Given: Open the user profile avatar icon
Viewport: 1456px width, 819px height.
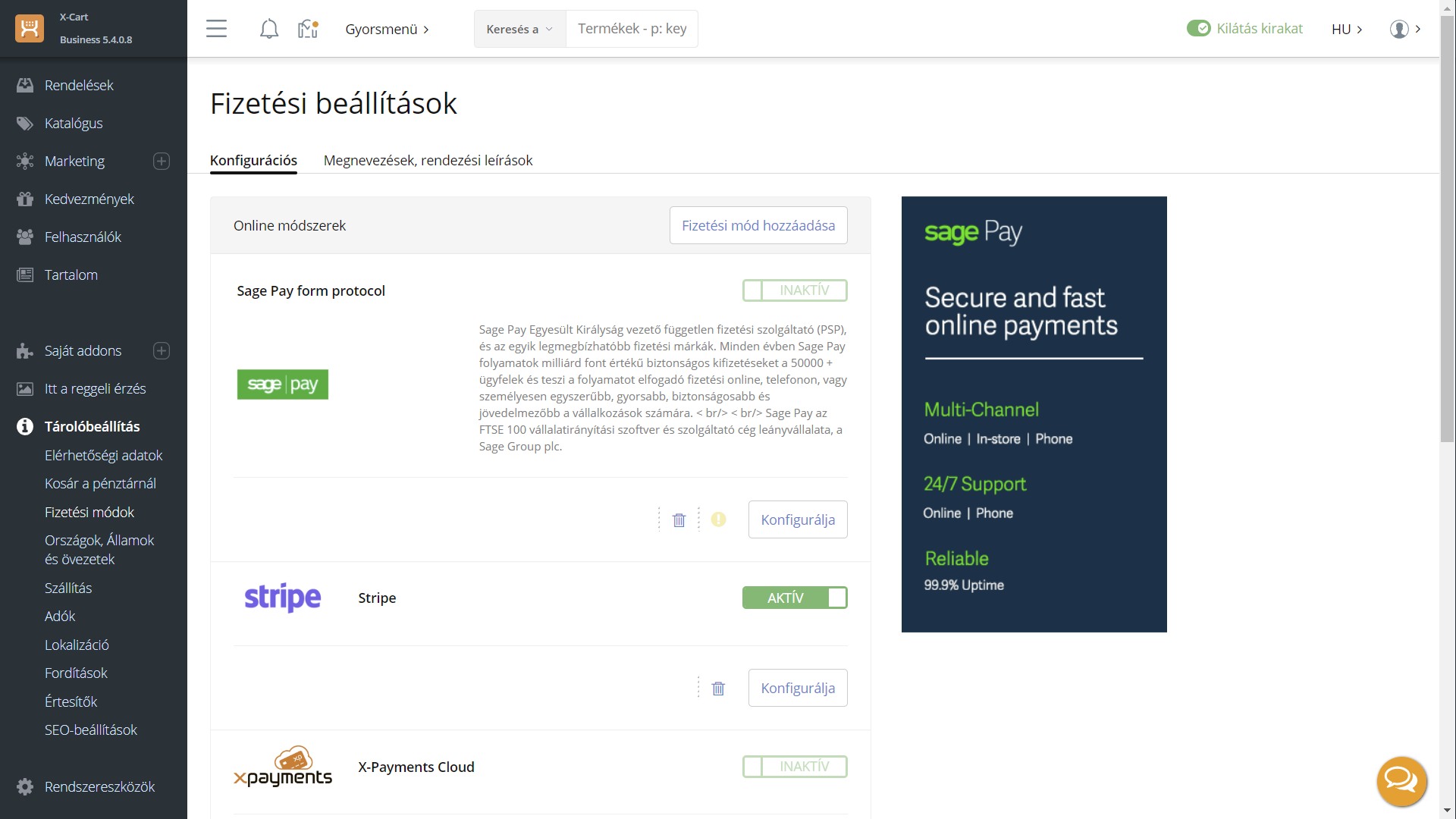Looking at the screenshot, I should coord(1399,29).
